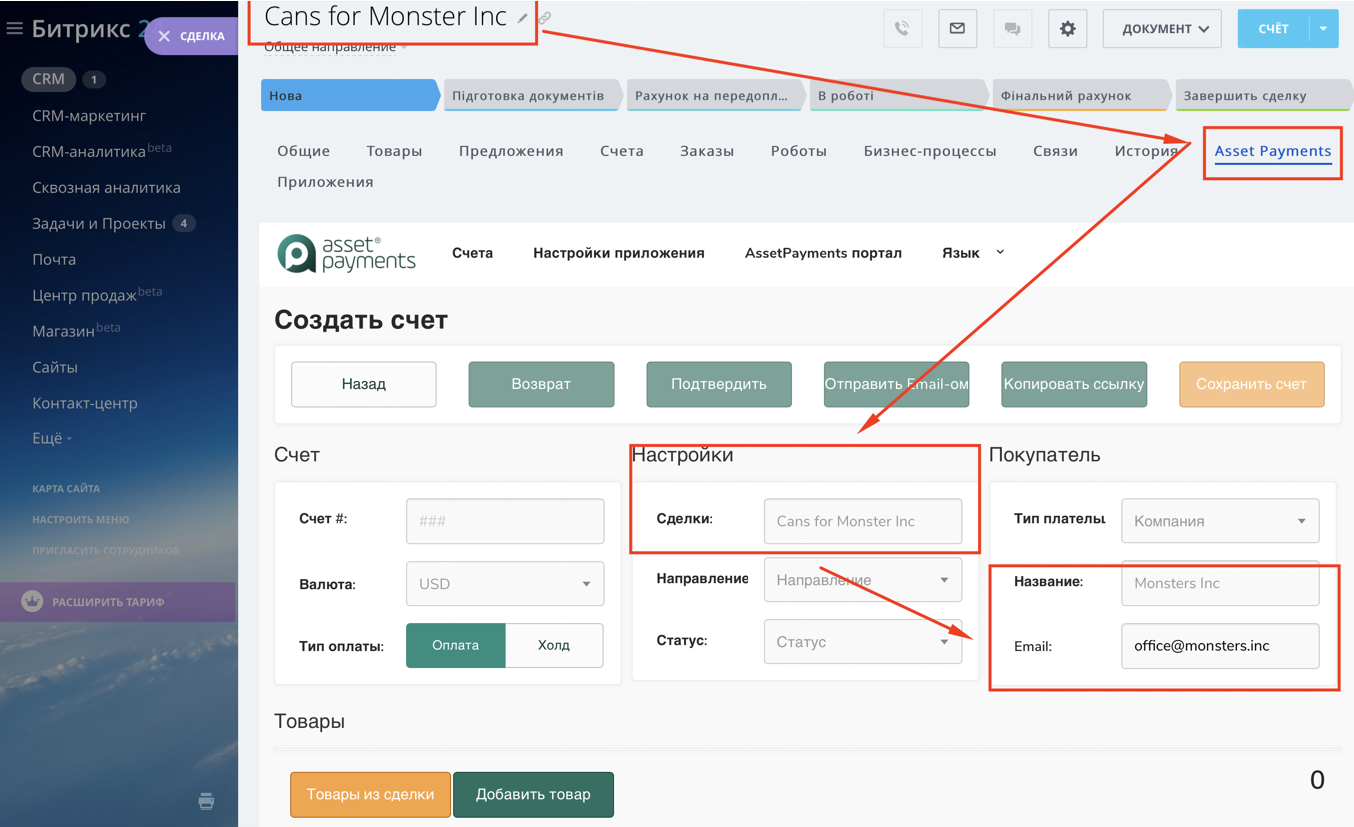The height and width of the screenshot is (827, 1354).
Task: Save invoice with Сохранить счет
Action: tap(1252, 384)
